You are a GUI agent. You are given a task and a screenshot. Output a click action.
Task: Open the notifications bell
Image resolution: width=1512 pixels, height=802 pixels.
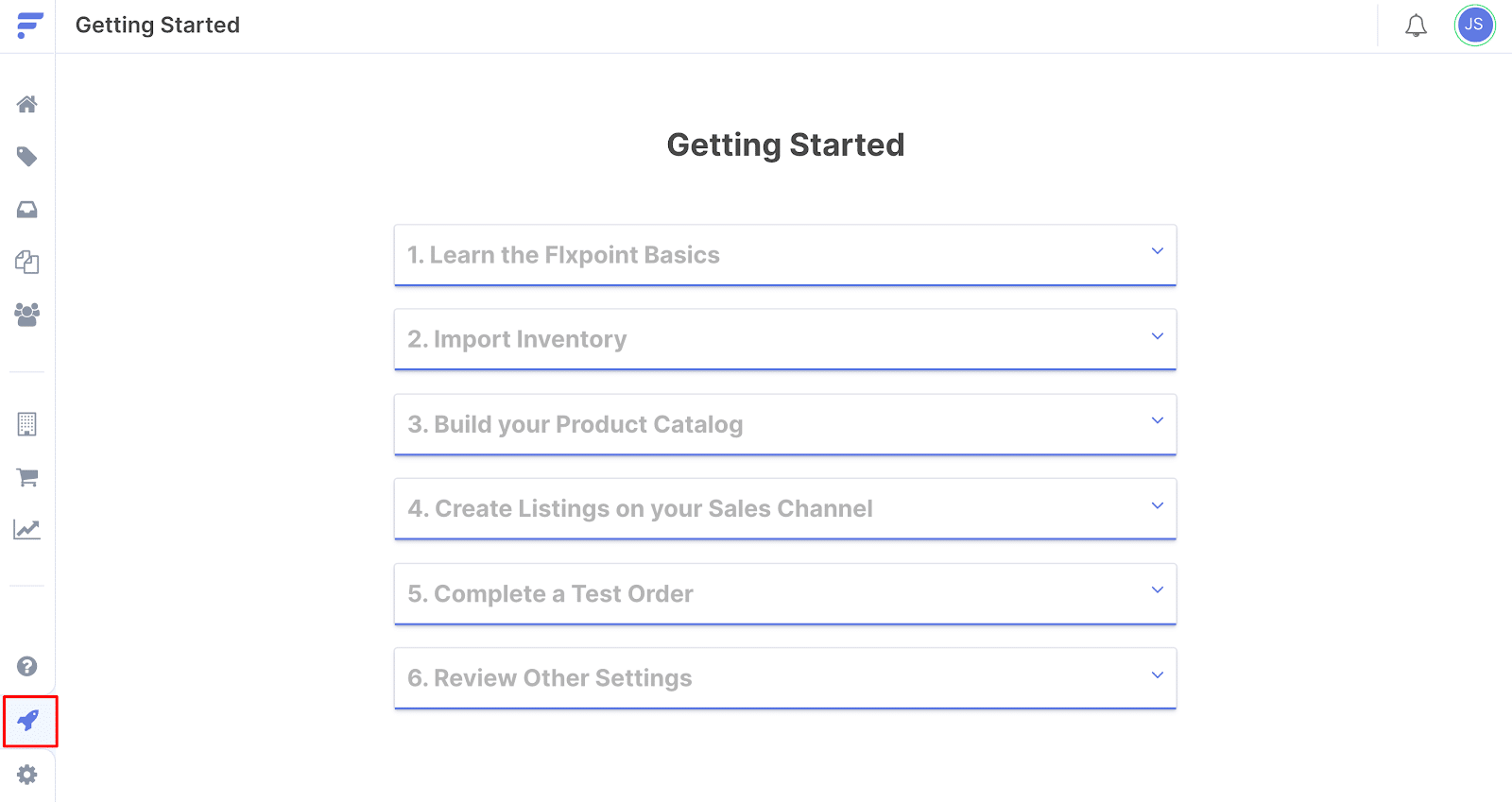point(1416,26)
